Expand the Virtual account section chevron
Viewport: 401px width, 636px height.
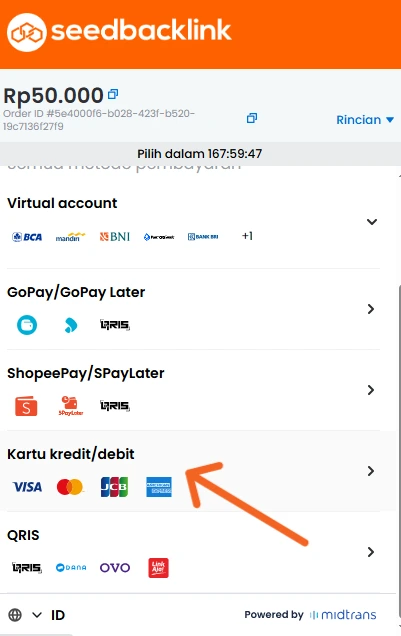[372, 221]
